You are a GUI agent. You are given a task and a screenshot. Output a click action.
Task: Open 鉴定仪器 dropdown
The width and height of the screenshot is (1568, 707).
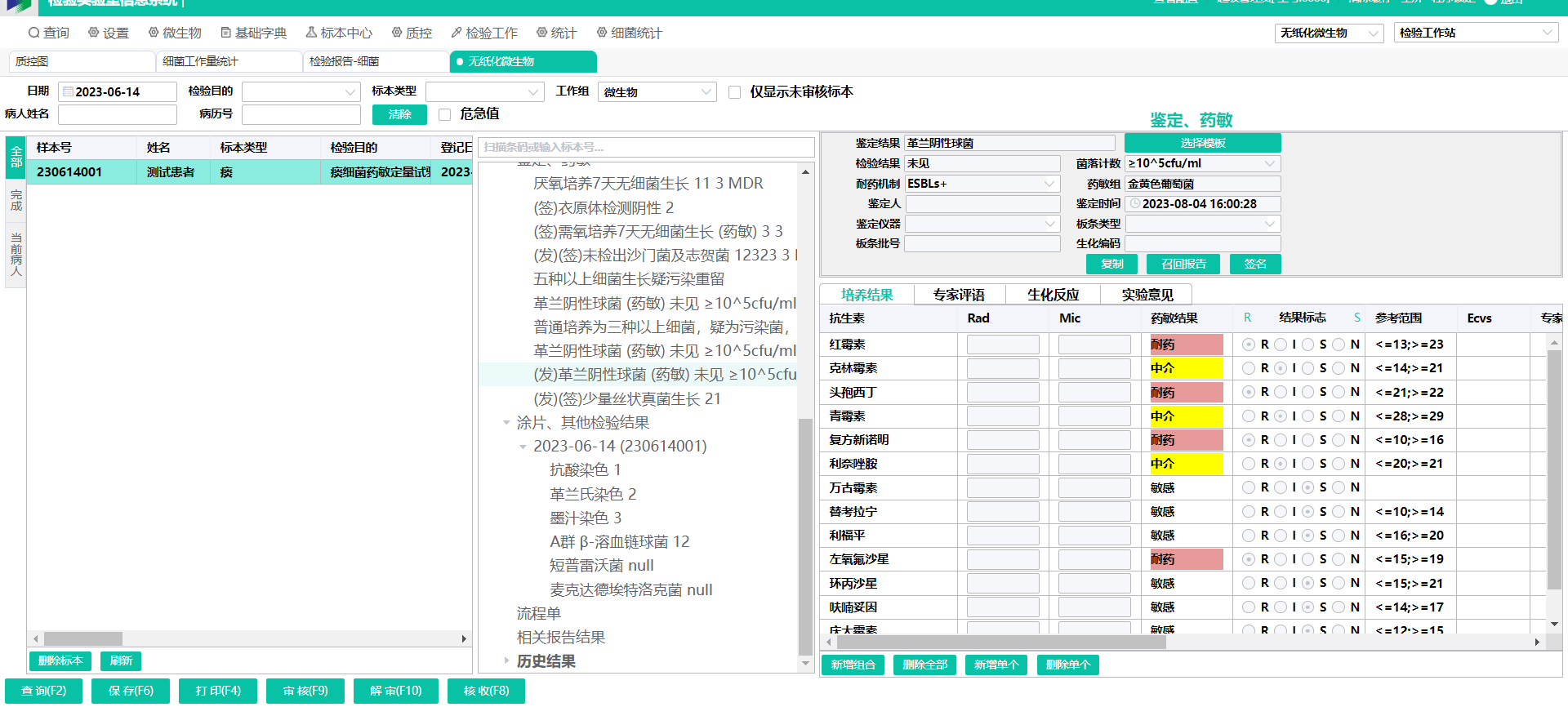982,224
